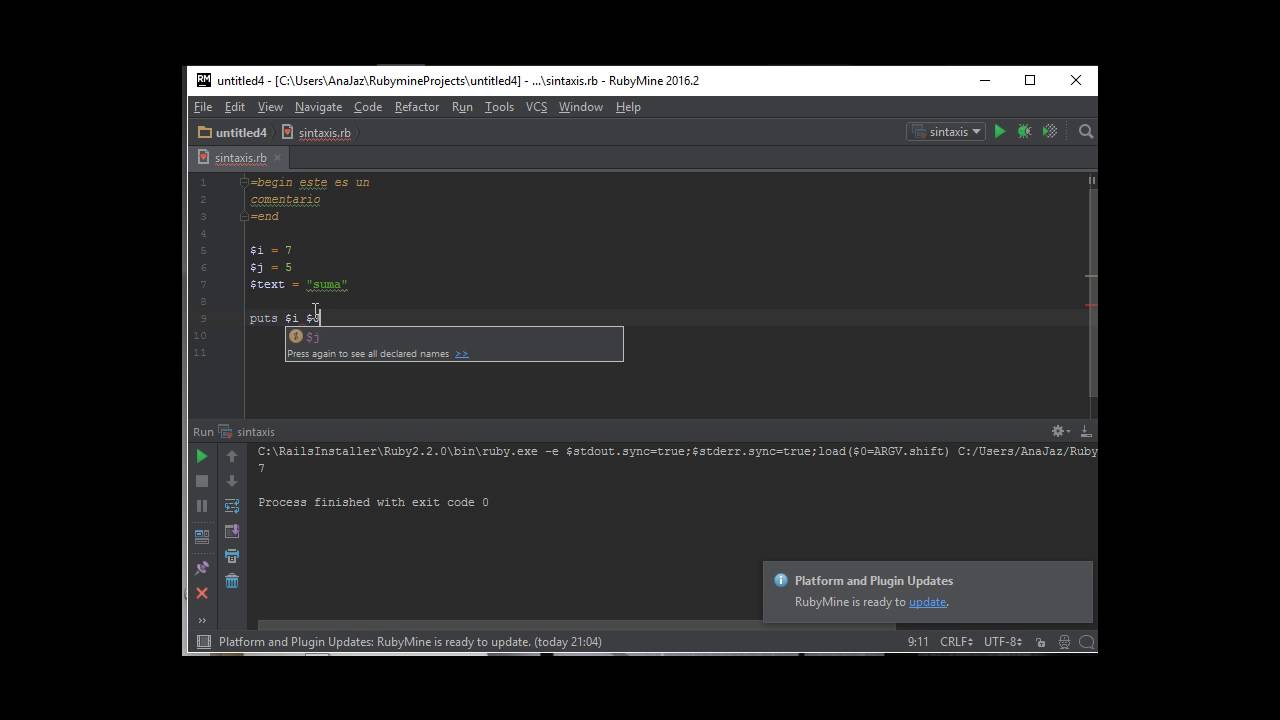Run sintaxis from the main toolbar
The image size is (1280, 720).
tap(999, 132)
